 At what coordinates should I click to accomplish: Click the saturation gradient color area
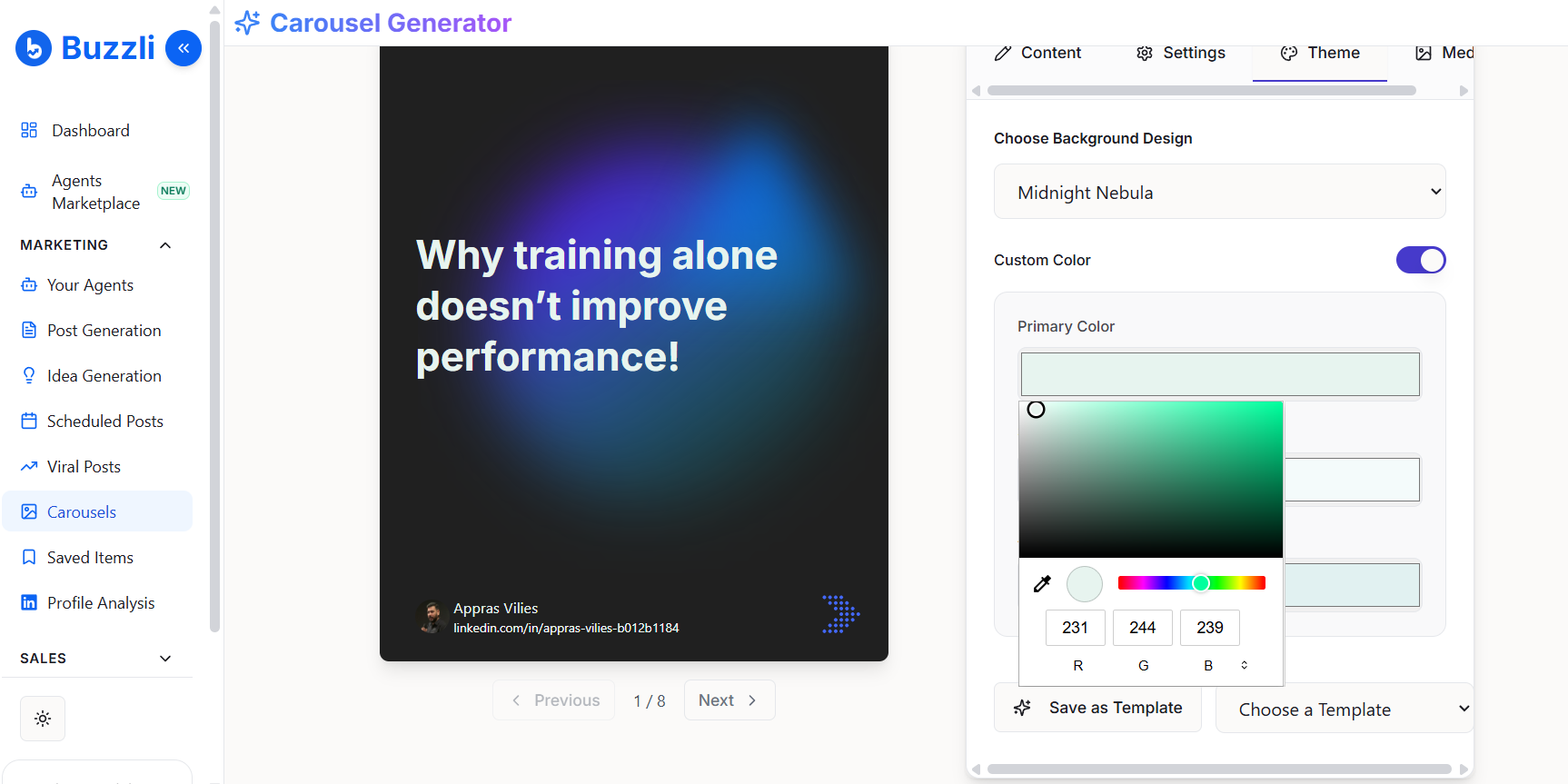pyautogui.click(x=1150, y=480)
